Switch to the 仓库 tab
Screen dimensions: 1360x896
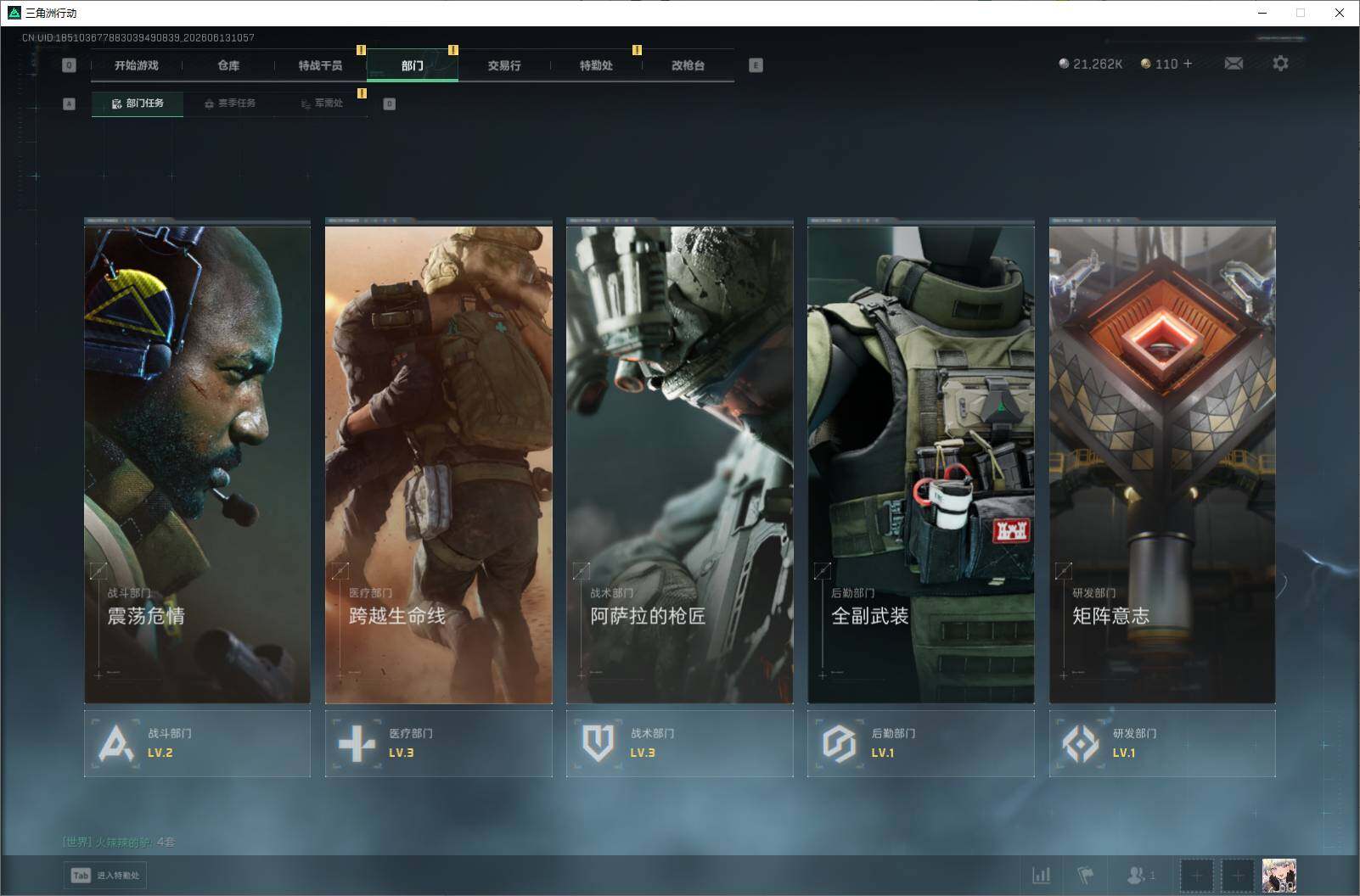click(228, 65)
